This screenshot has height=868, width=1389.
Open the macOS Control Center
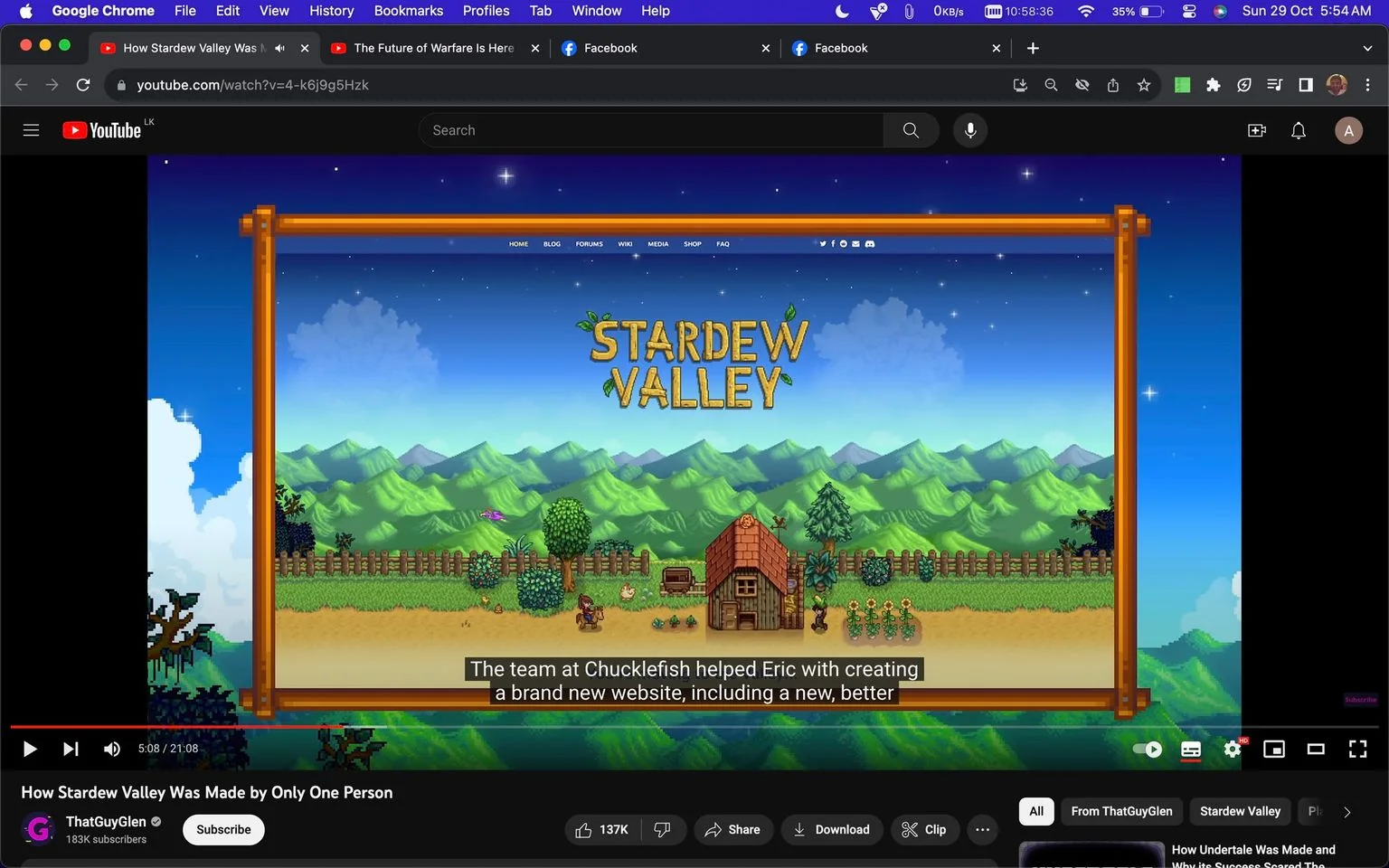1189,11
